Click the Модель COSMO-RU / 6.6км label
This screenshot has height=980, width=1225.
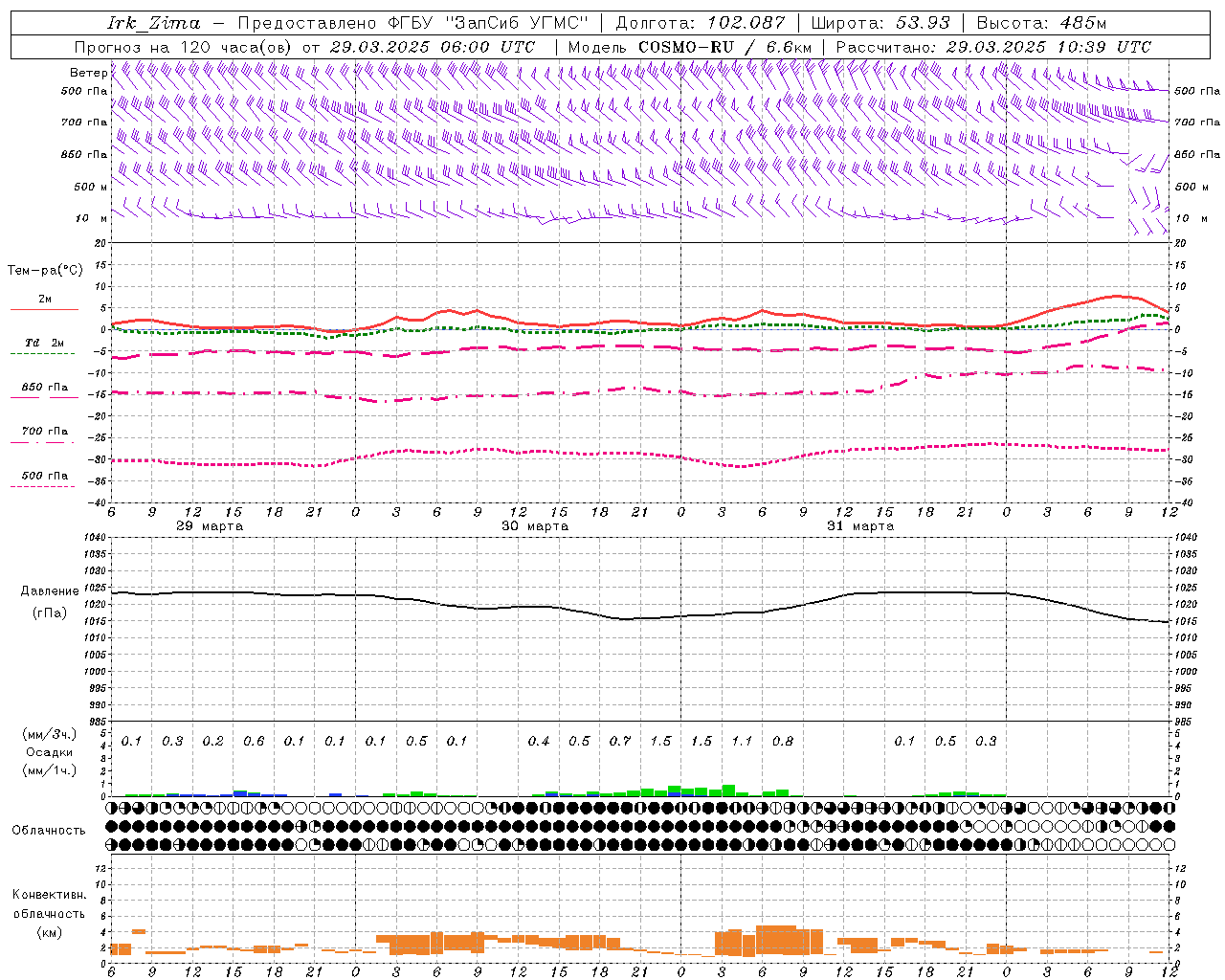pyautogui.click(x=689, y=47)
